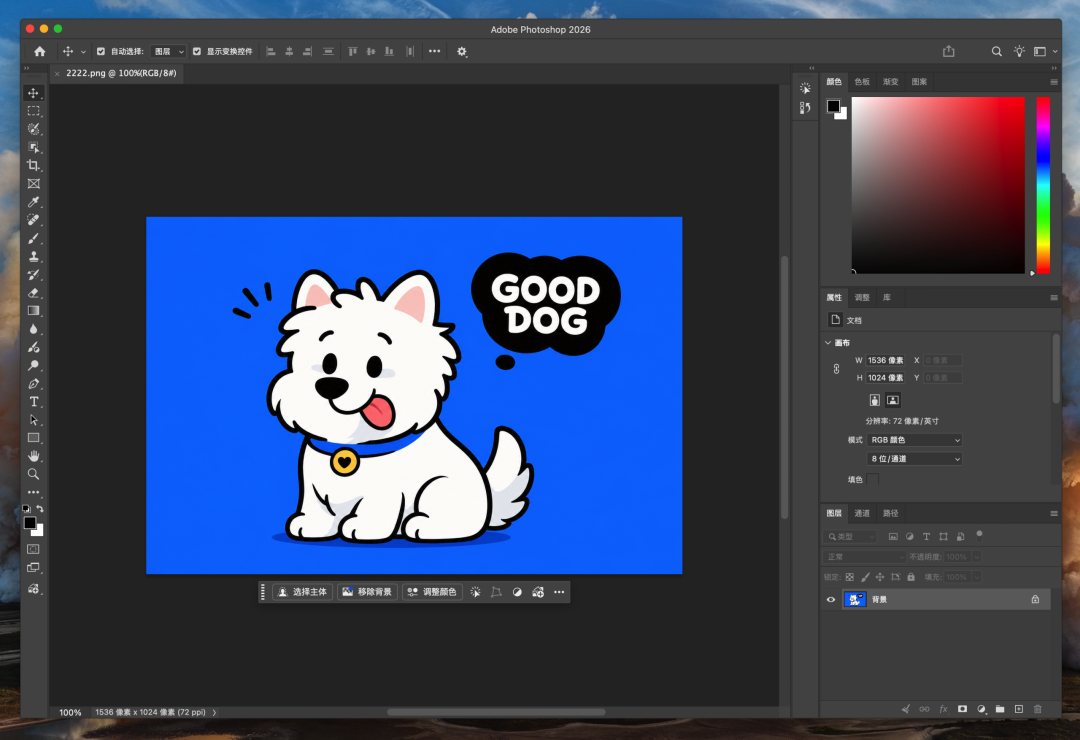The image size is (1080, 740).
Task: Click the fx layer style icon
Action: click(x=944, y=709)
